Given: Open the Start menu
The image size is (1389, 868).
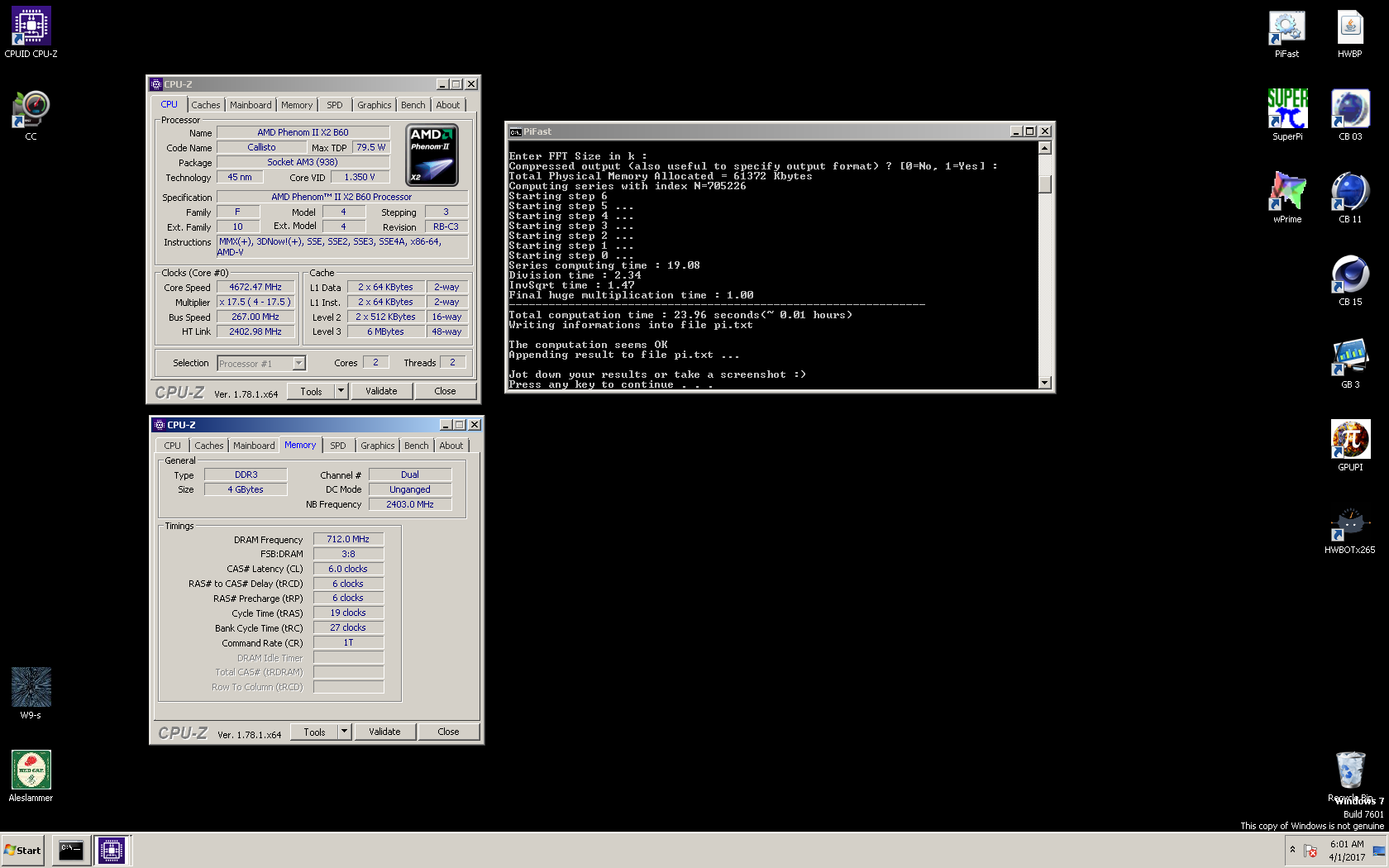Looking at the screenshot, I should coord(22,850).
